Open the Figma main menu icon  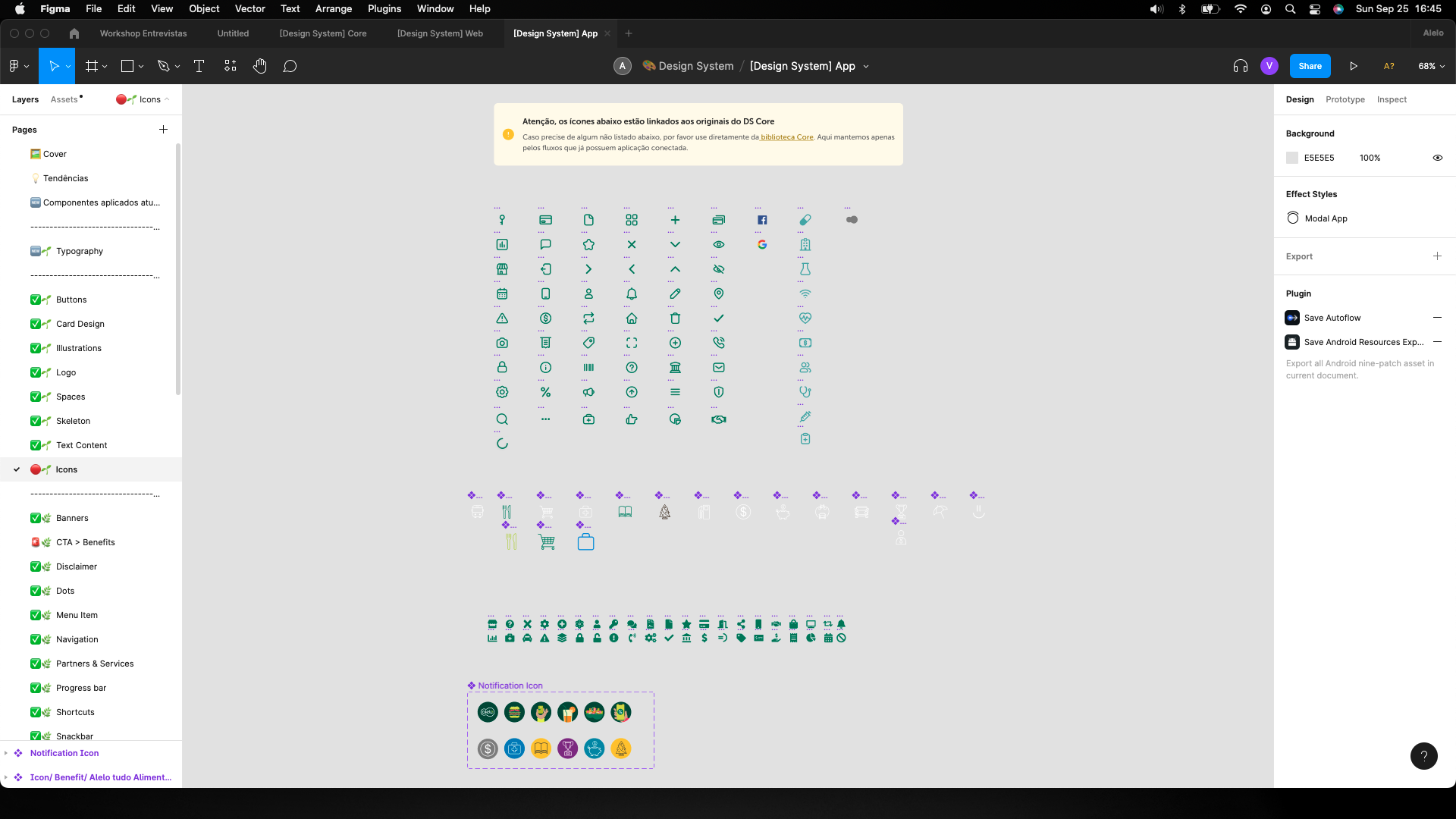14,66
